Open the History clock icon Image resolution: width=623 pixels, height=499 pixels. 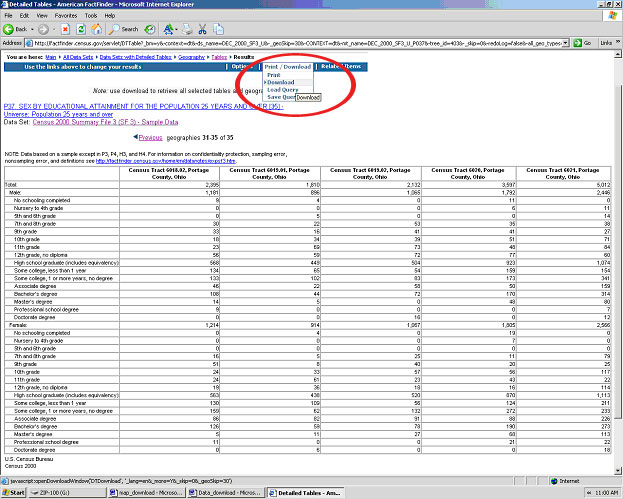[x=150, y=29]
